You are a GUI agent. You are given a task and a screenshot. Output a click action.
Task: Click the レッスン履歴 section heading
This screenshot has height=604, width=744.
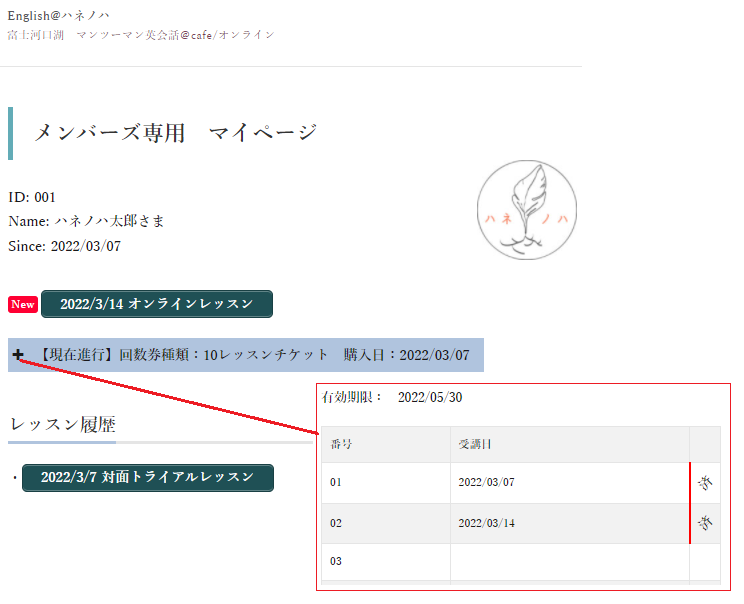pos(61,424)
